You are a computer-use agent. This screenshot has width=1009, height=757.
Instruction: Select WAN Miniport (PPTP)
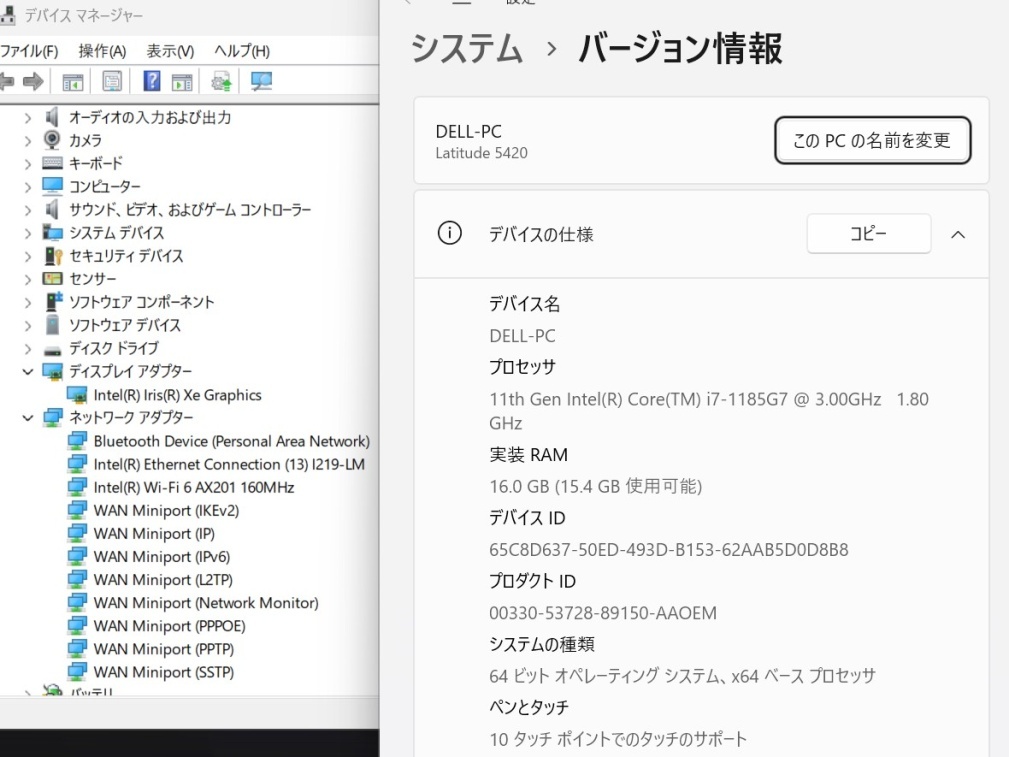[x=163, y=650]
